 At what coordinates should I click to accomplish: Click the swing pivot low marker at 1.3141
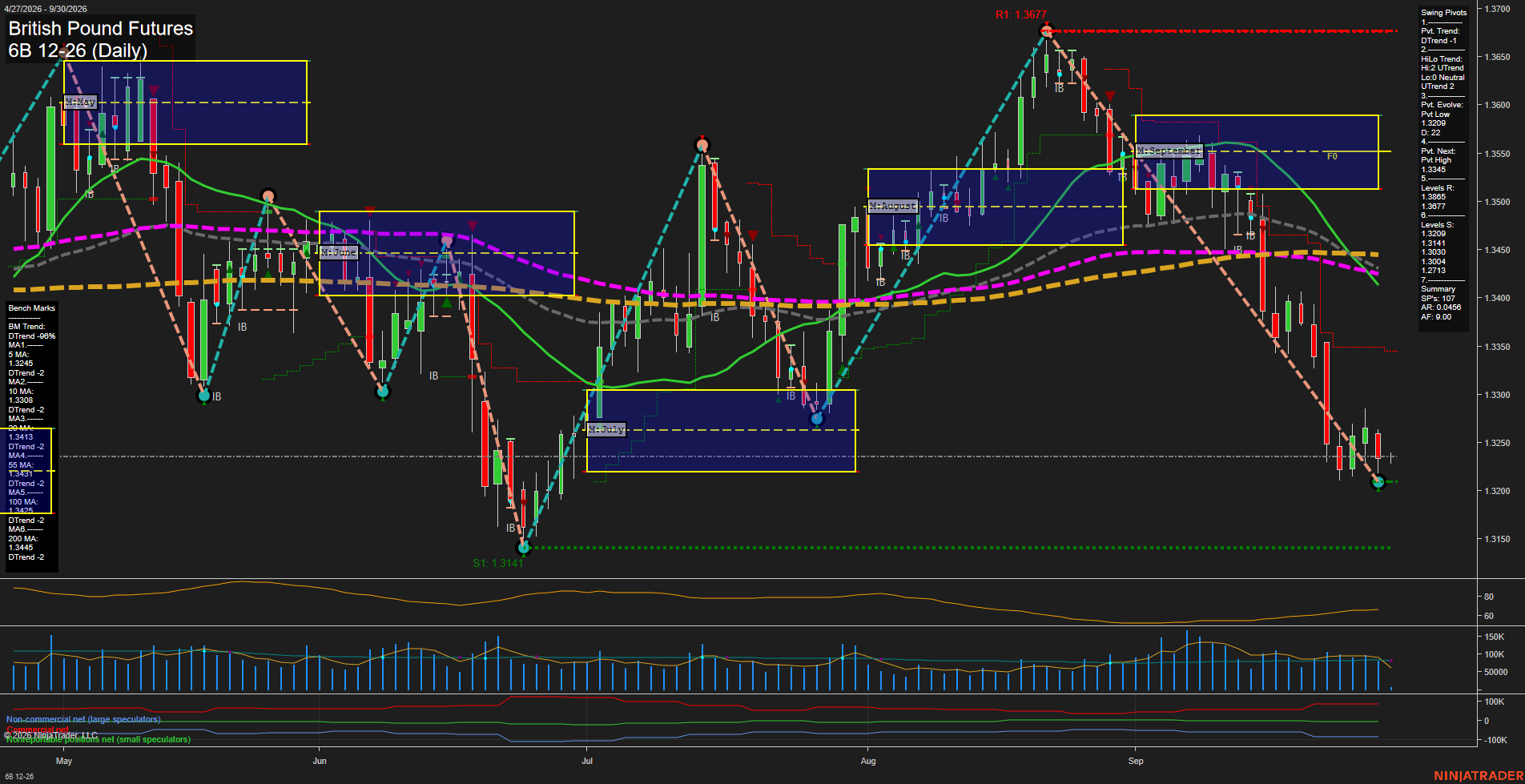(524, 548)
